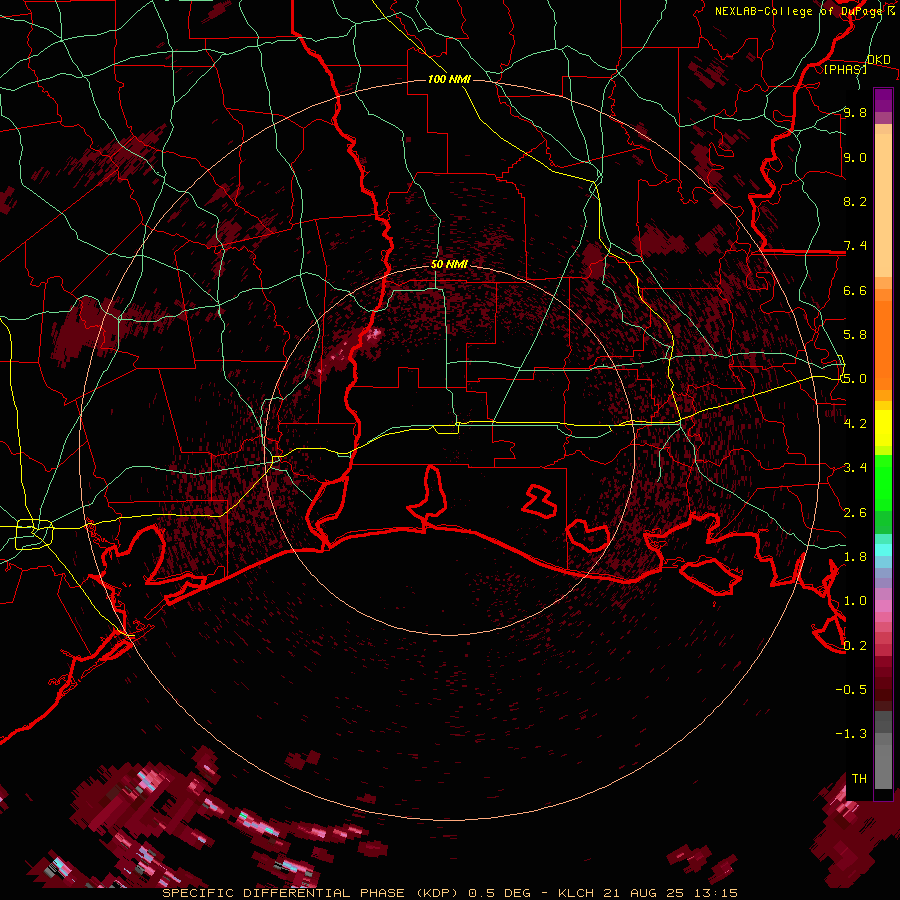Click the 6.6 value on the color scale

(855, 290)
